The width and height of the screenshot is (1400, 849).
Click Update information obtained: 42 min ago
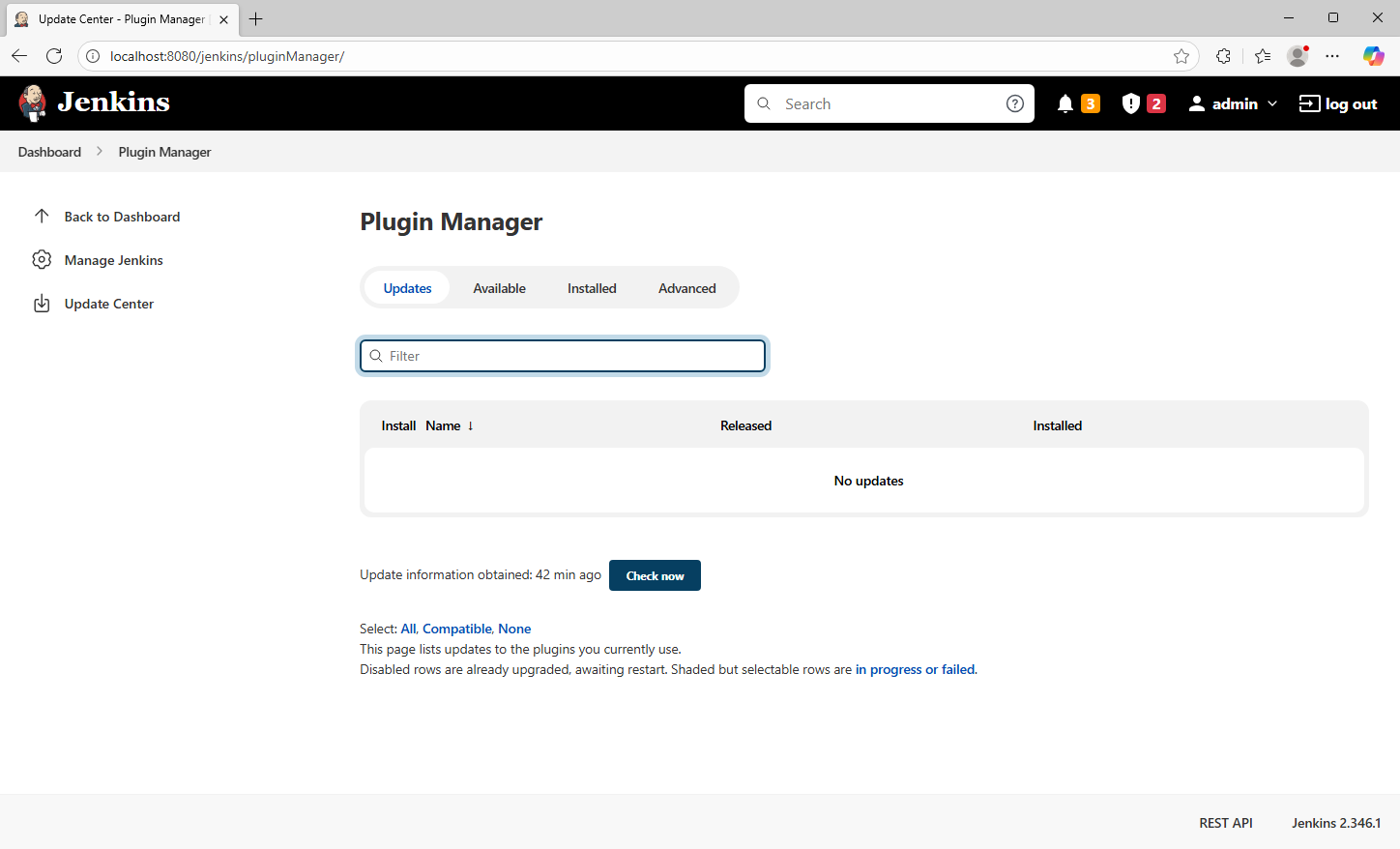(x=481, y=574)
